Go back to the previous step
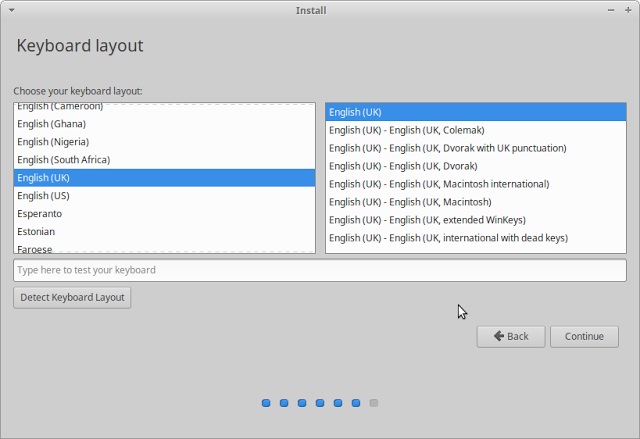 point(510,336)
